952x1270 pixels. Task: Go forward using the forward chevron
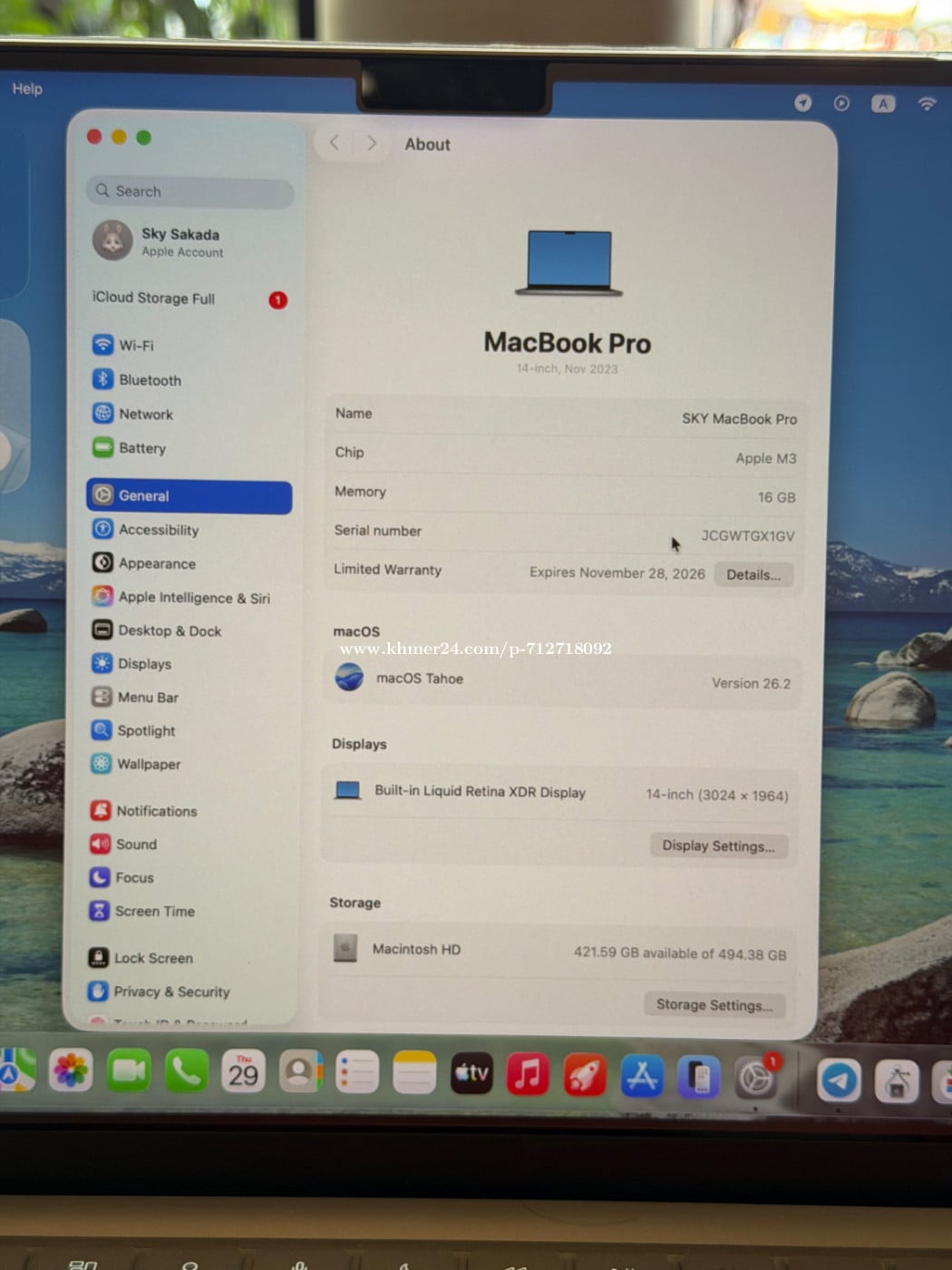[372, 142]
